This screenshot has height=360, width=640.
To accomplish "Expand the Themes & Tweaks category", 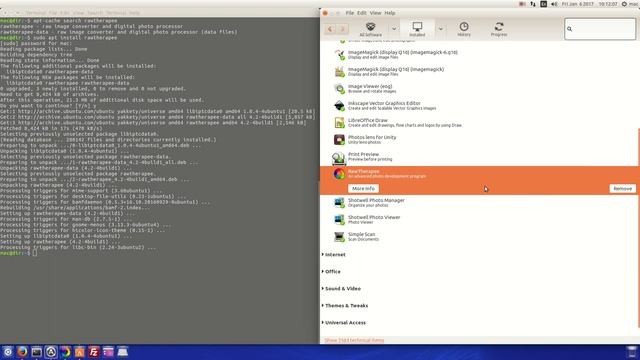I will (345, 306).
